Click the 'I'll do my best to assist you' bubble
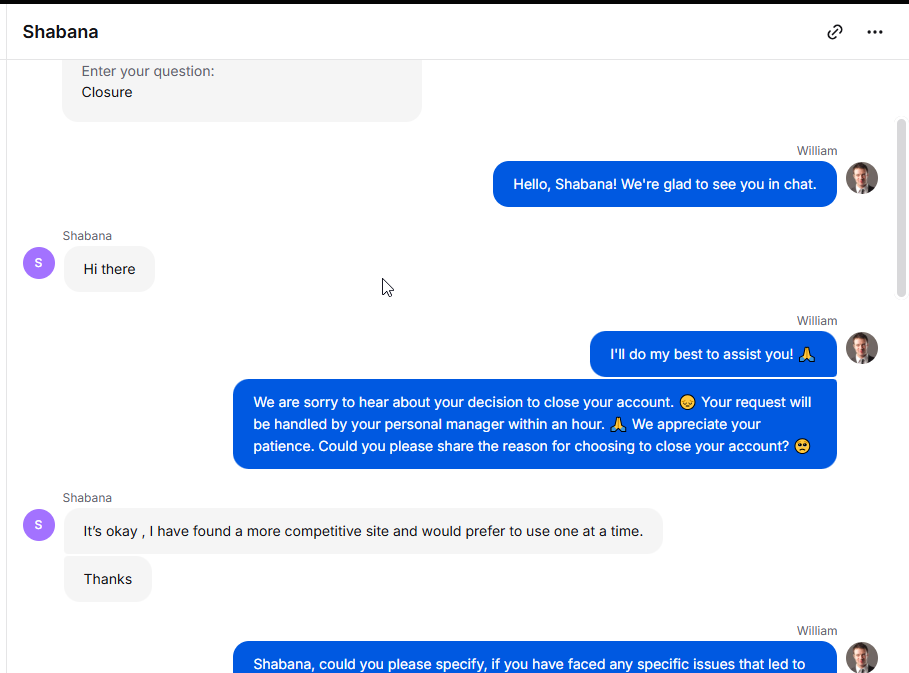 713,354
